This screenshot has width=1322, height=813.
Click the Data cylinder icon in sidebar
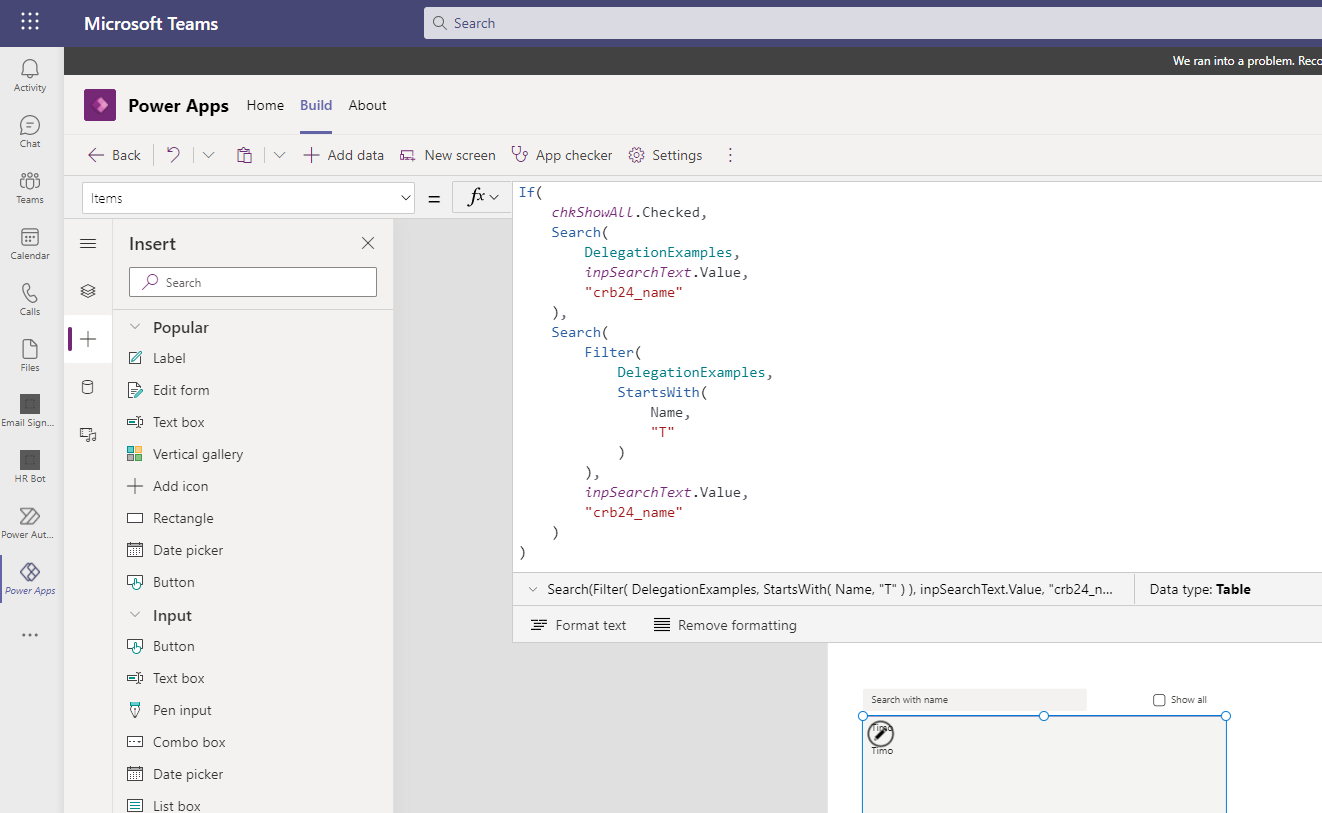[88, 387]
